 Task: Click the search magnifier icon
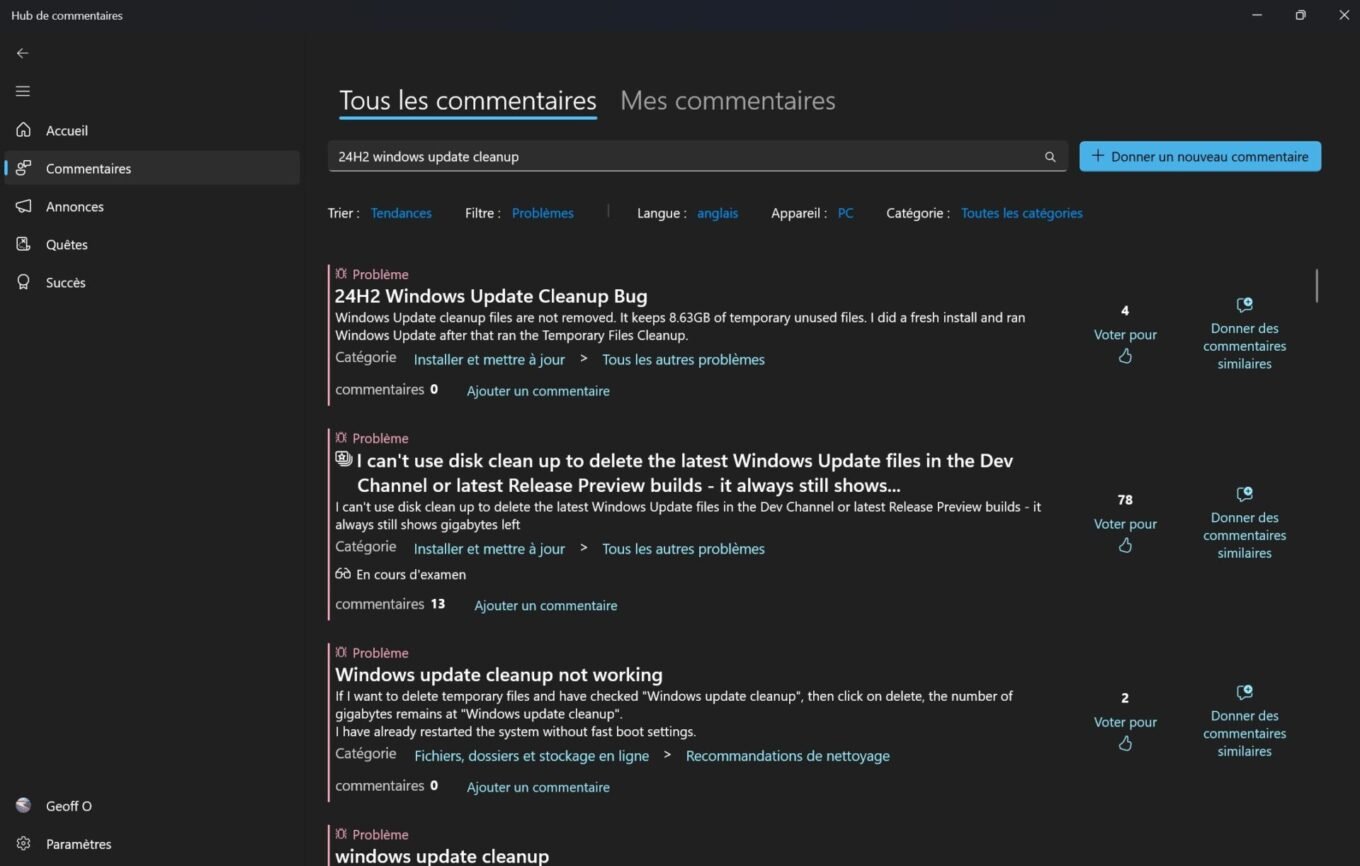1050,157
